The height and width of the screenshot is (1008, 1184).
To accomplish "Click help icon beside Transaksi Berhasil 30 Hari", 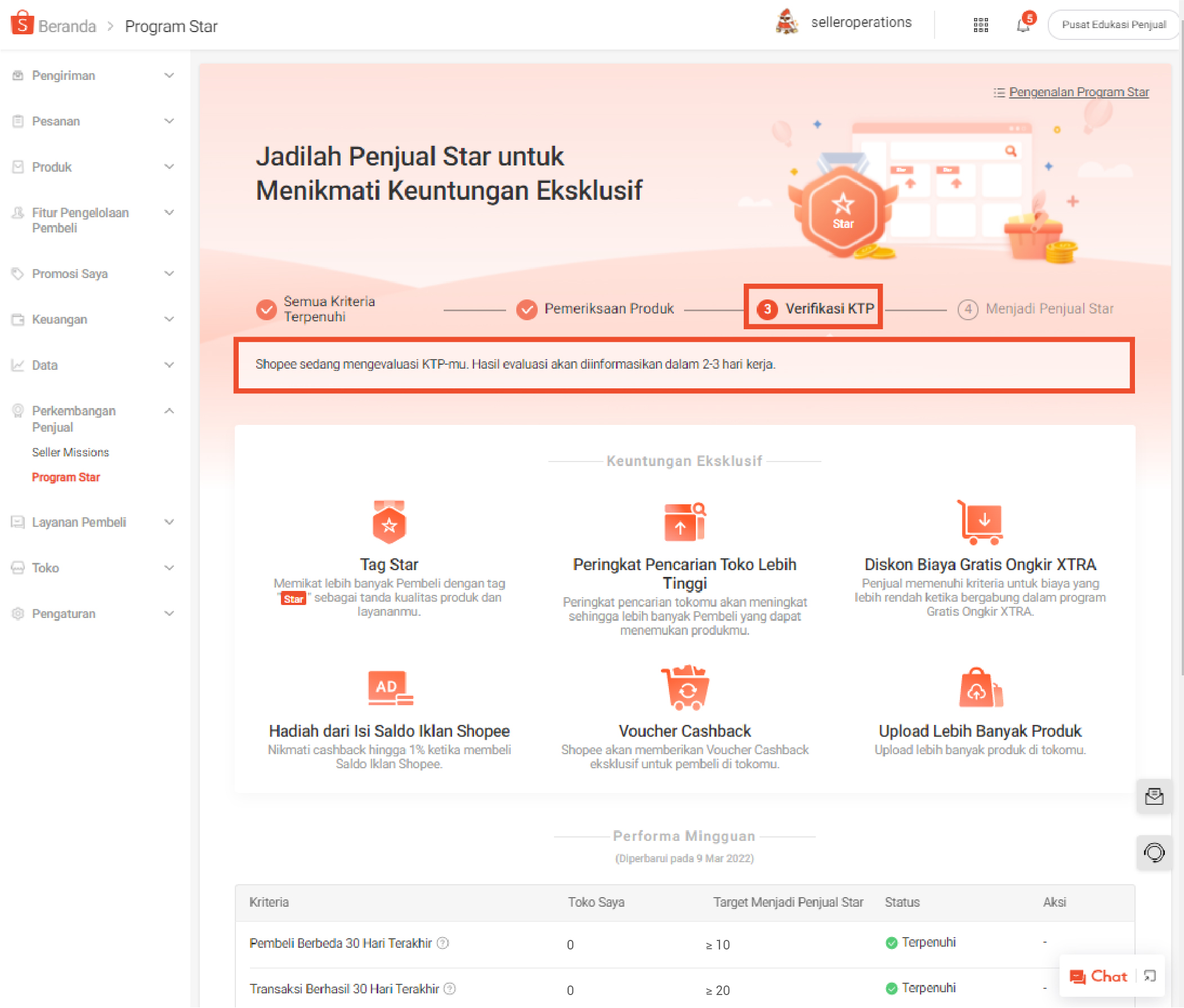I will (x=450, y=988).
